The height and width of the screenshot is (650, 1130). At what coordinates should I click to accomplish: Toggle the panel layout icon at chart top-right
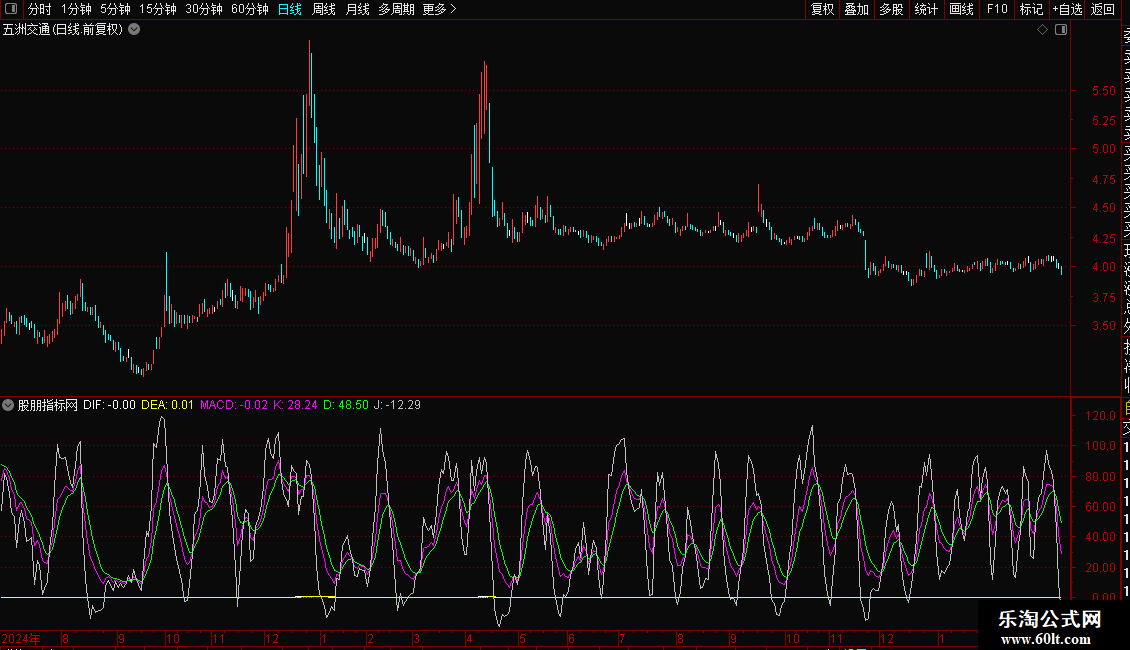point(1061,30)
